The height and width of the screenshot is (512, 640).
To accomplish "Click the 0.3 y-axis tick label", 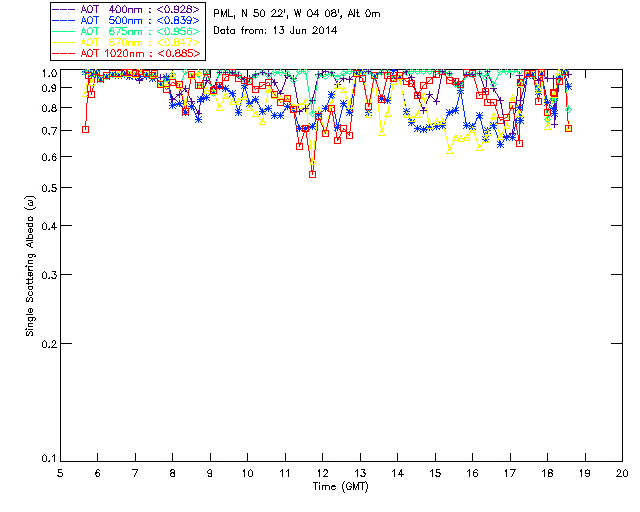I will 49,275.
